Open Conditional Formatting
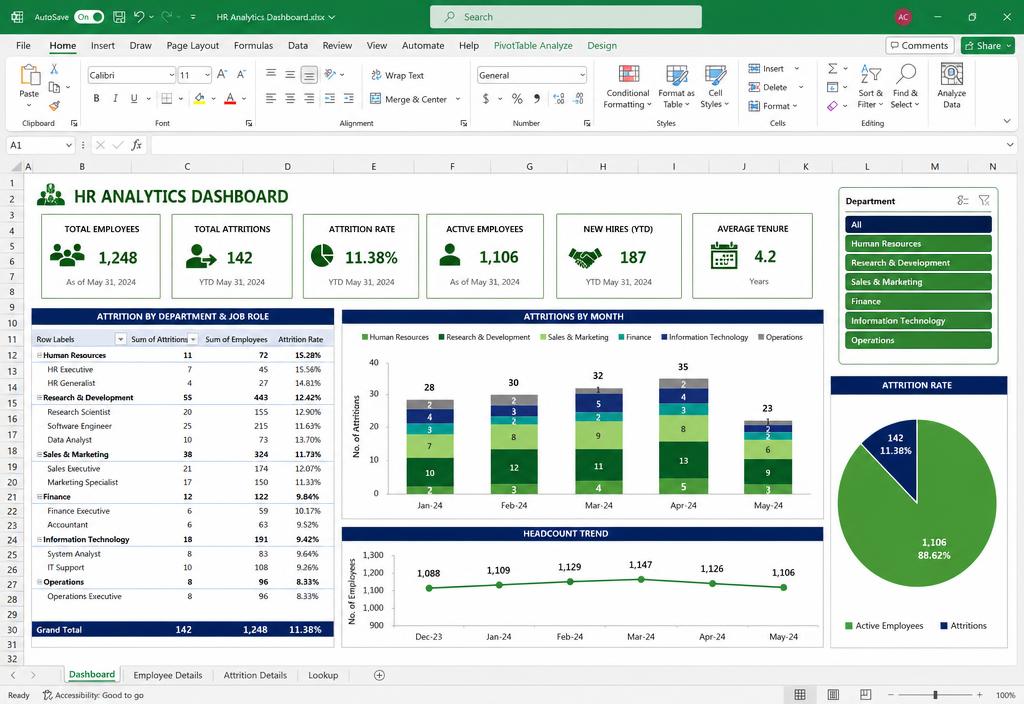The width and height of the screenshot is (1024, 704). point(628,86)
